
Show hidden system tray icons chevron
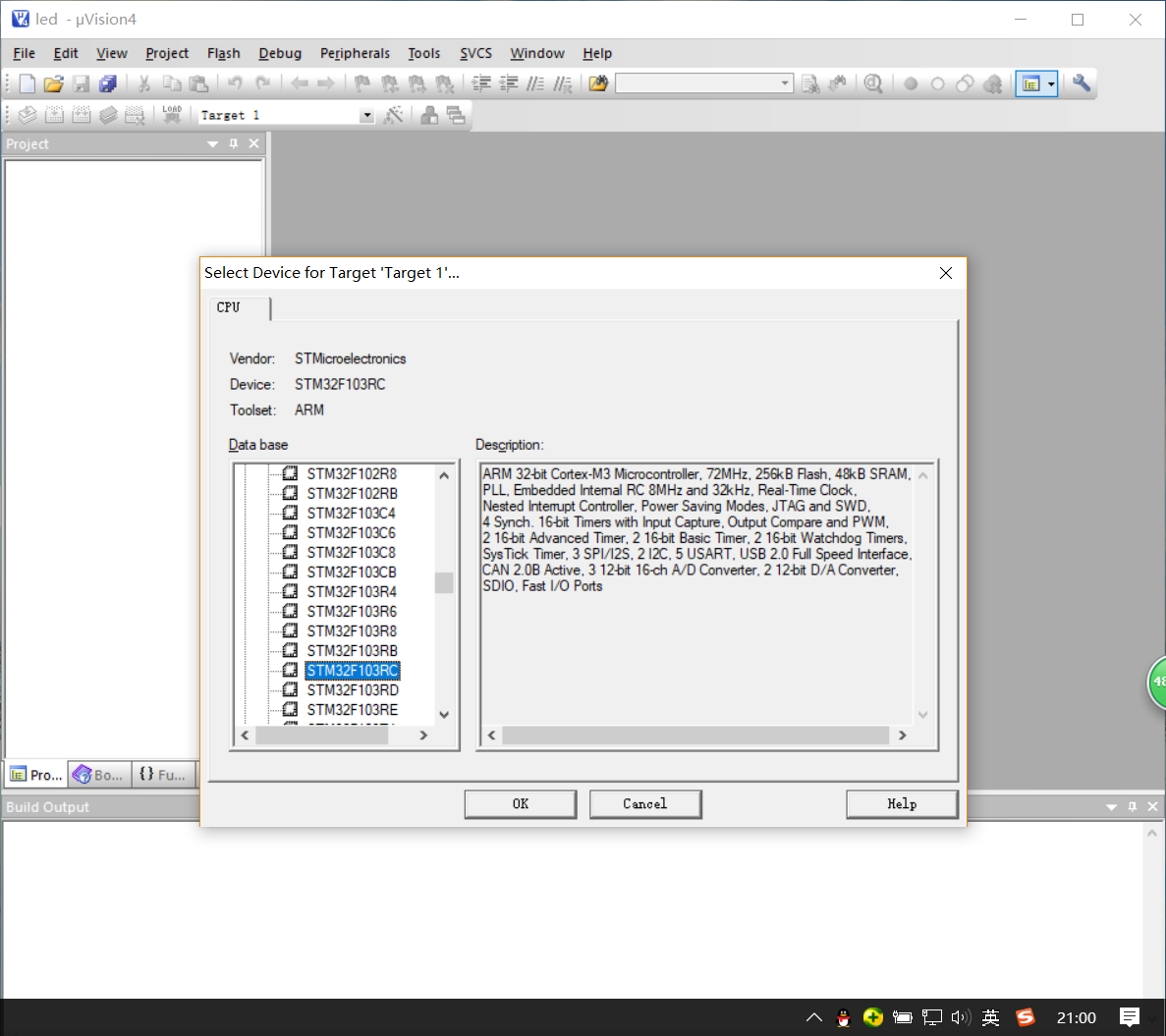tap(814, 1017)
